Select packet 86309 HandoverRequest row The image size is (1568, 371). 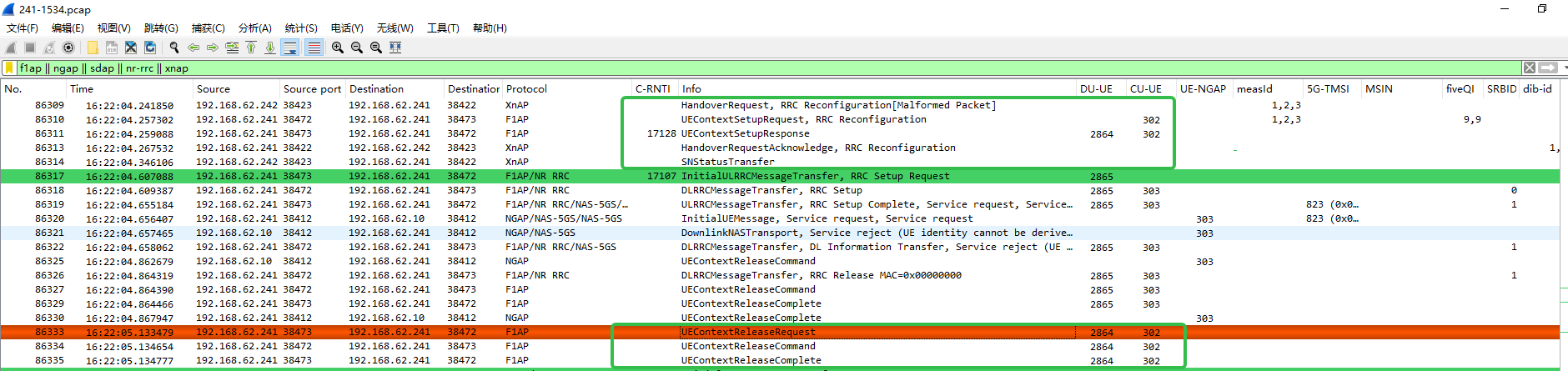(x=780, y=105)
